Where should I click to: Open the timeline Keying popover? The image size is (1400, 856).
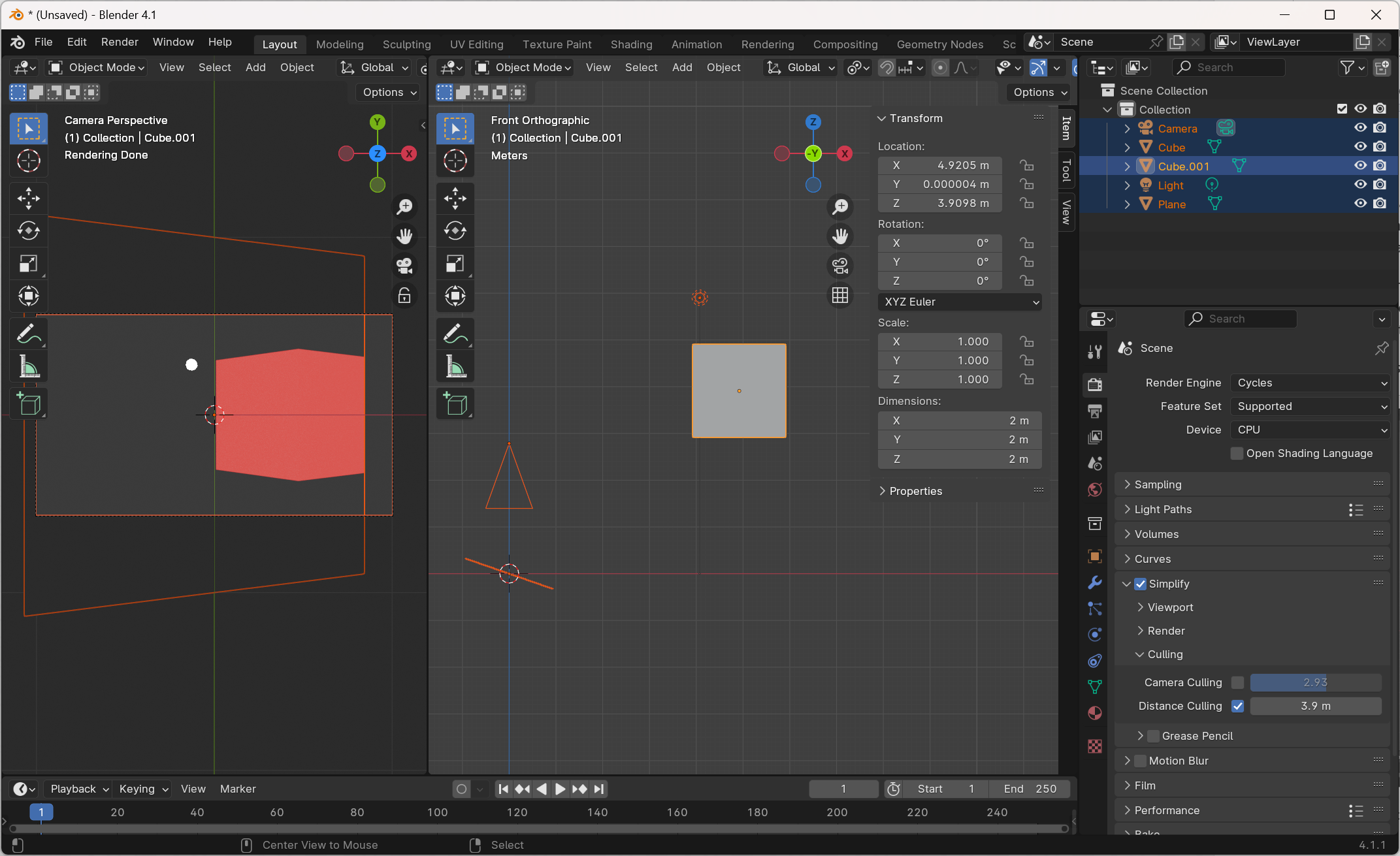pos(143,789)
